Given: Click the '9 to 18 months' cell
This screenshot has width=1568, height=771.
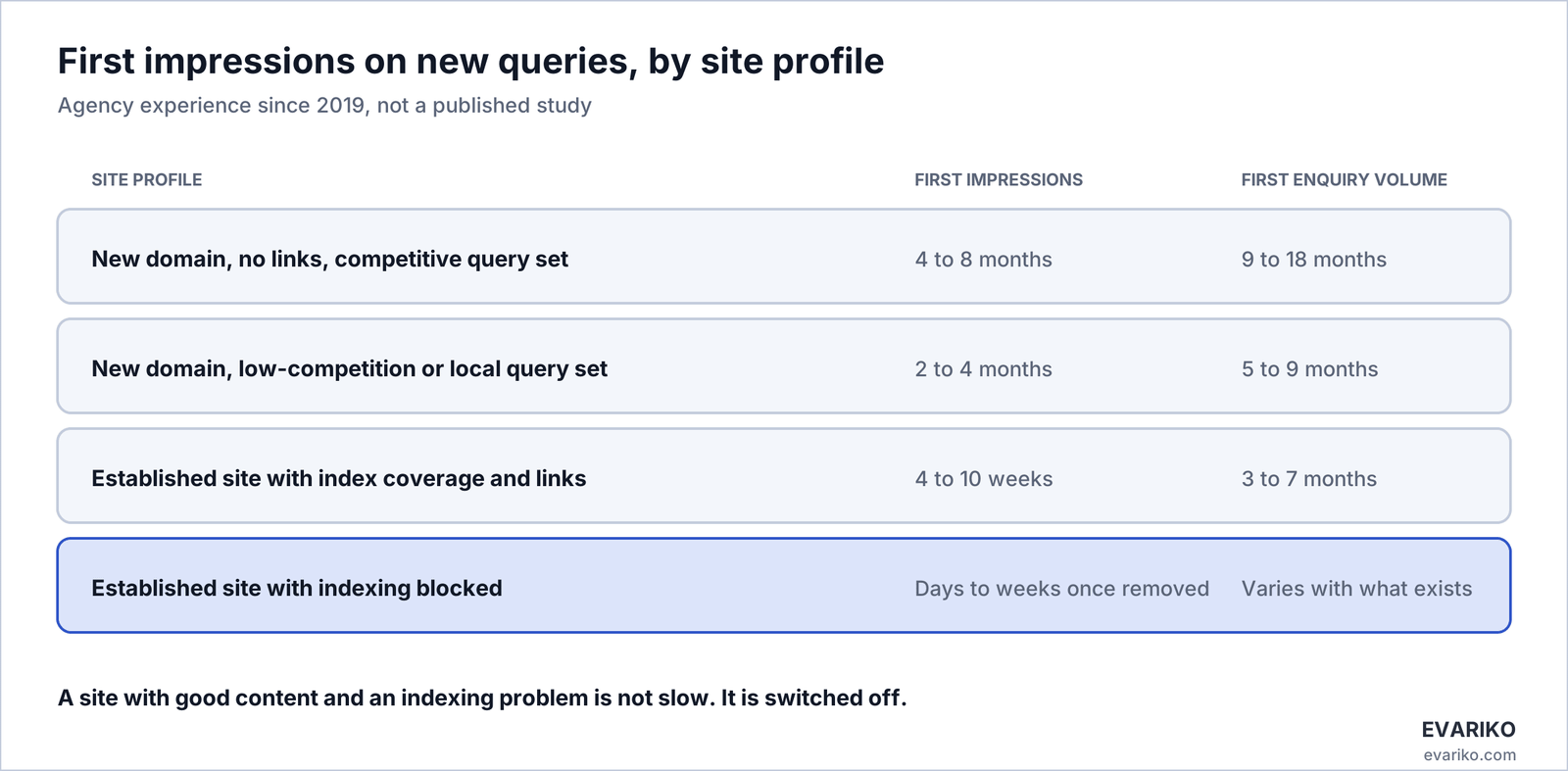Looking at the screenshot, I should [x=1313, y=260].
